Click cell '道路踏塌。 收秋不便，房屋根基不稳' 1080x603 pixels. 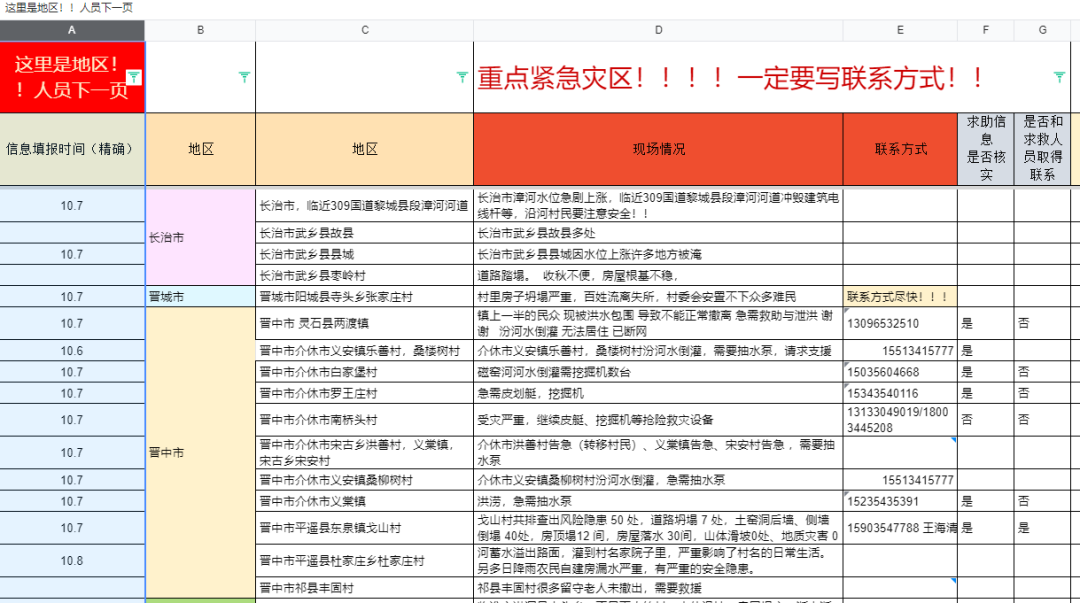point(658,275)
